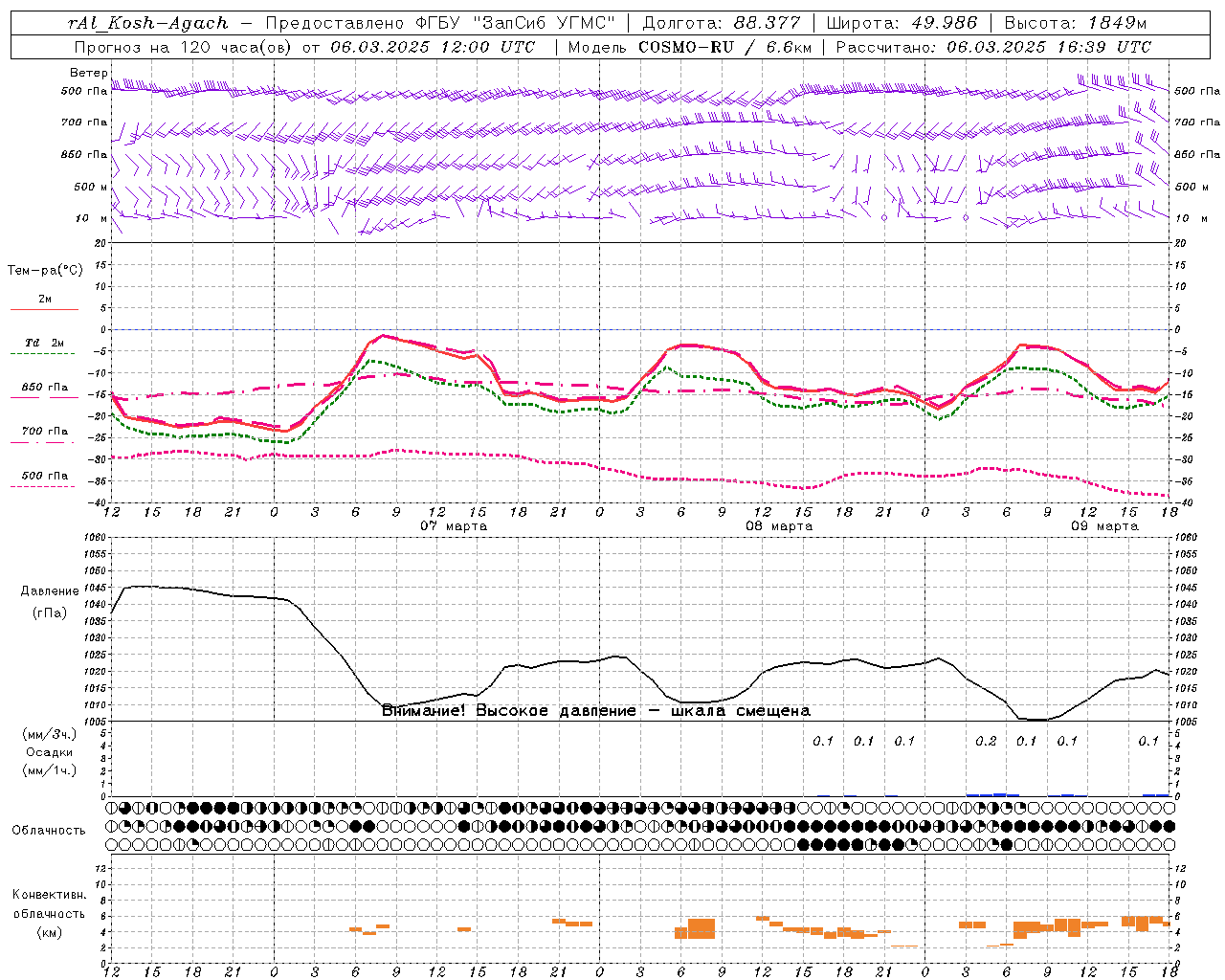Click the (гПа) pressure unit label
Image resolution: width=1225 pixels, height=980 pixels.
click(50, 613)
